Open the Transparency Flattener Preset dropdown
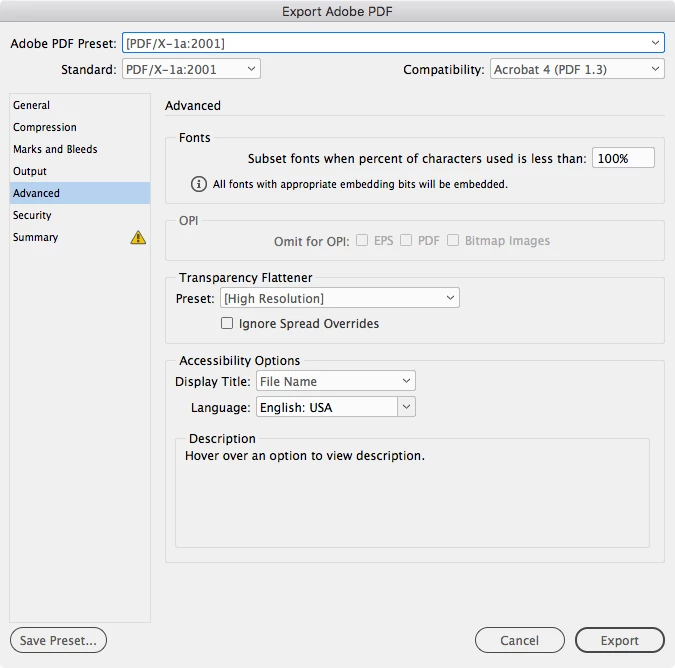The image size is (675, 668). [340, 298]
